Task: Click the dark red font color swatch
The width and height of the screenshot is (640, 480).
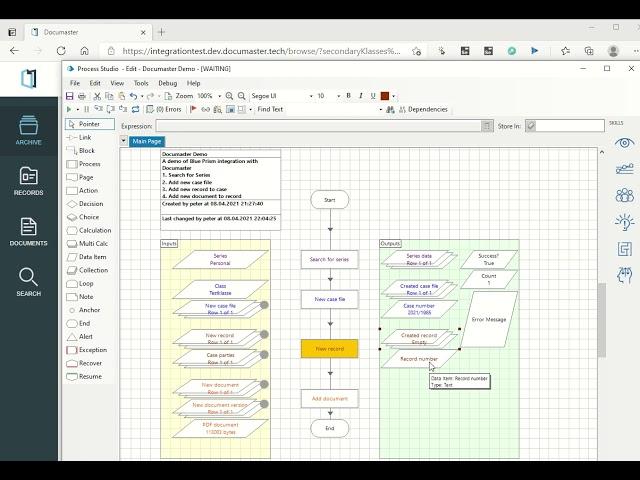Action: point(384,96)
